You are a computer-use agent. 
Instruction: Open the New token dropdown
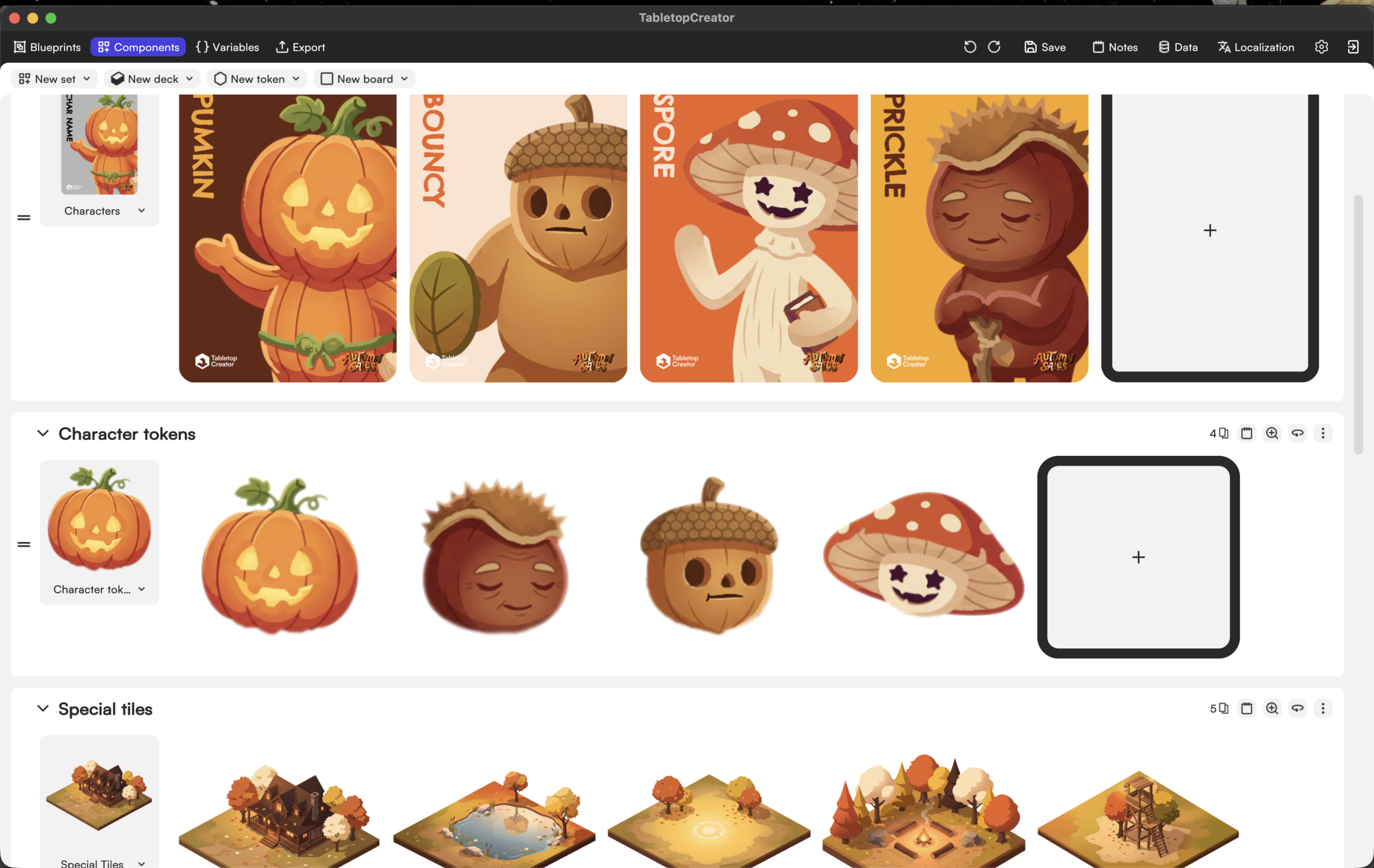(257, 79)
